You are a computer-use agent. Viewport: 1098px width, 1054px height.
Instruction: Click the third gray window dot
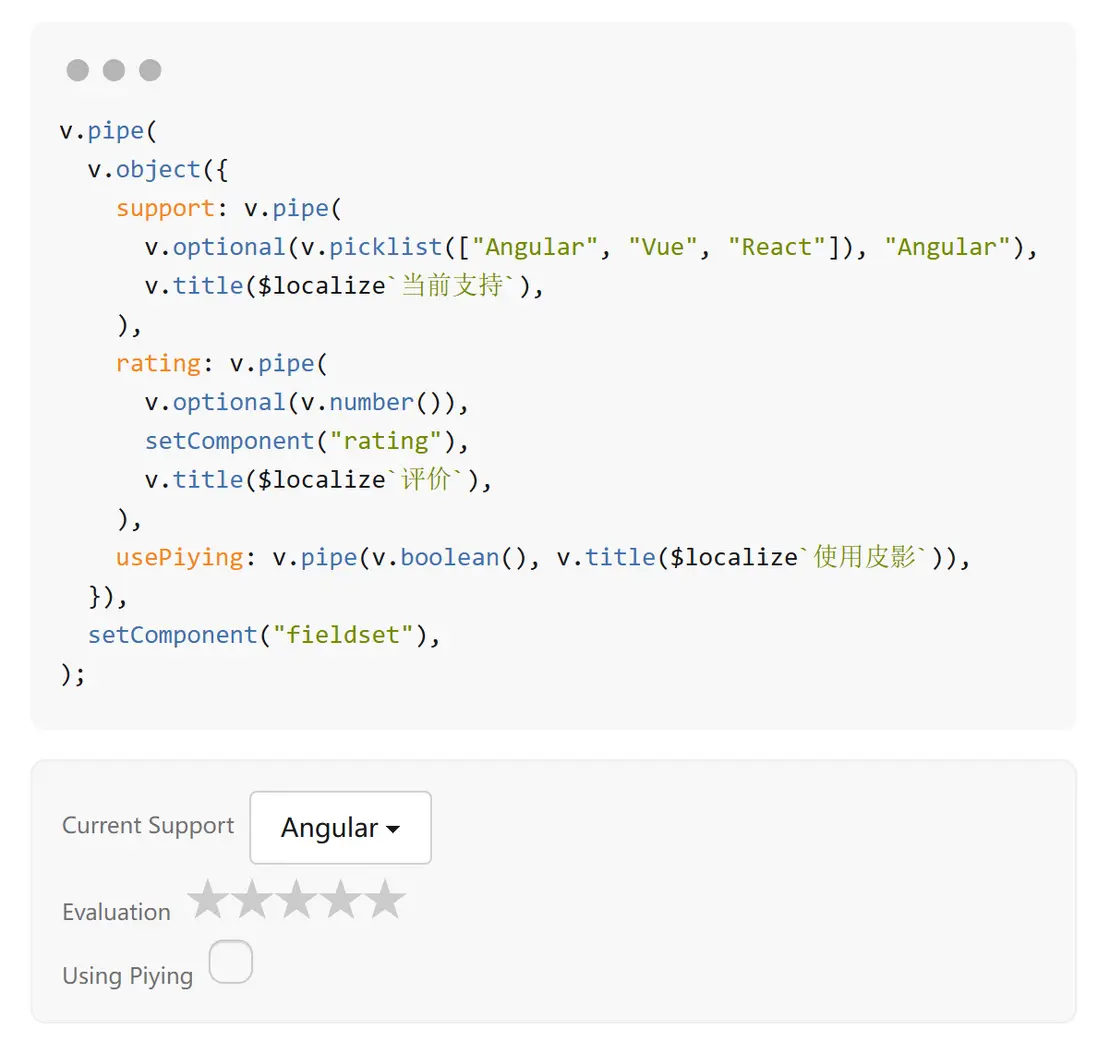[150, 70]
